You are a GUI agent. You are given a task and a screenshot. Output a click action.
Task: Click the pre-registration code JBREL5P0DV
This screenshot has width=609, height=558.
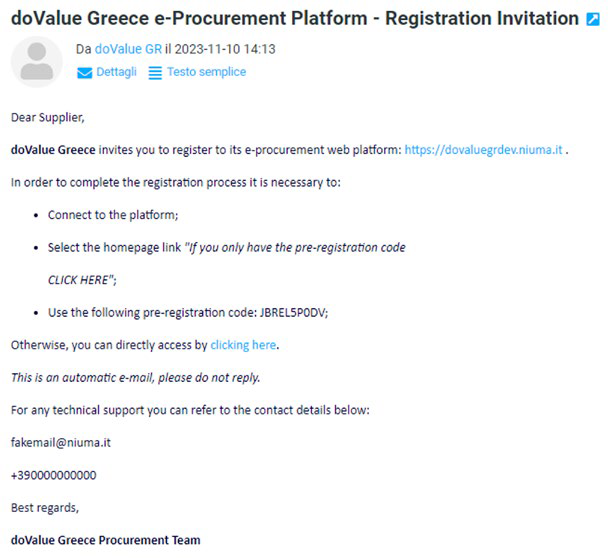pyautogui.click(x=293, y=312)
